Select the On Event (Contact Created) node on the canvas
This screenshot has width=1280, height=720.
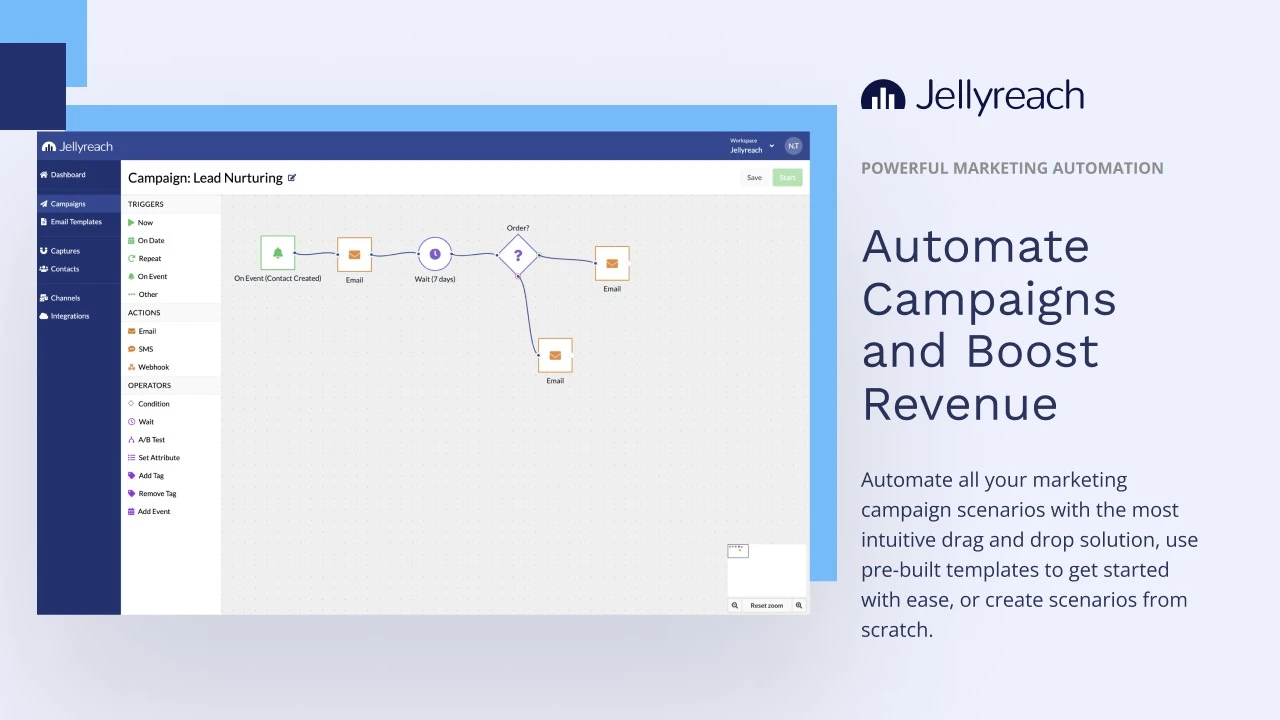click(x=278, y=253)
